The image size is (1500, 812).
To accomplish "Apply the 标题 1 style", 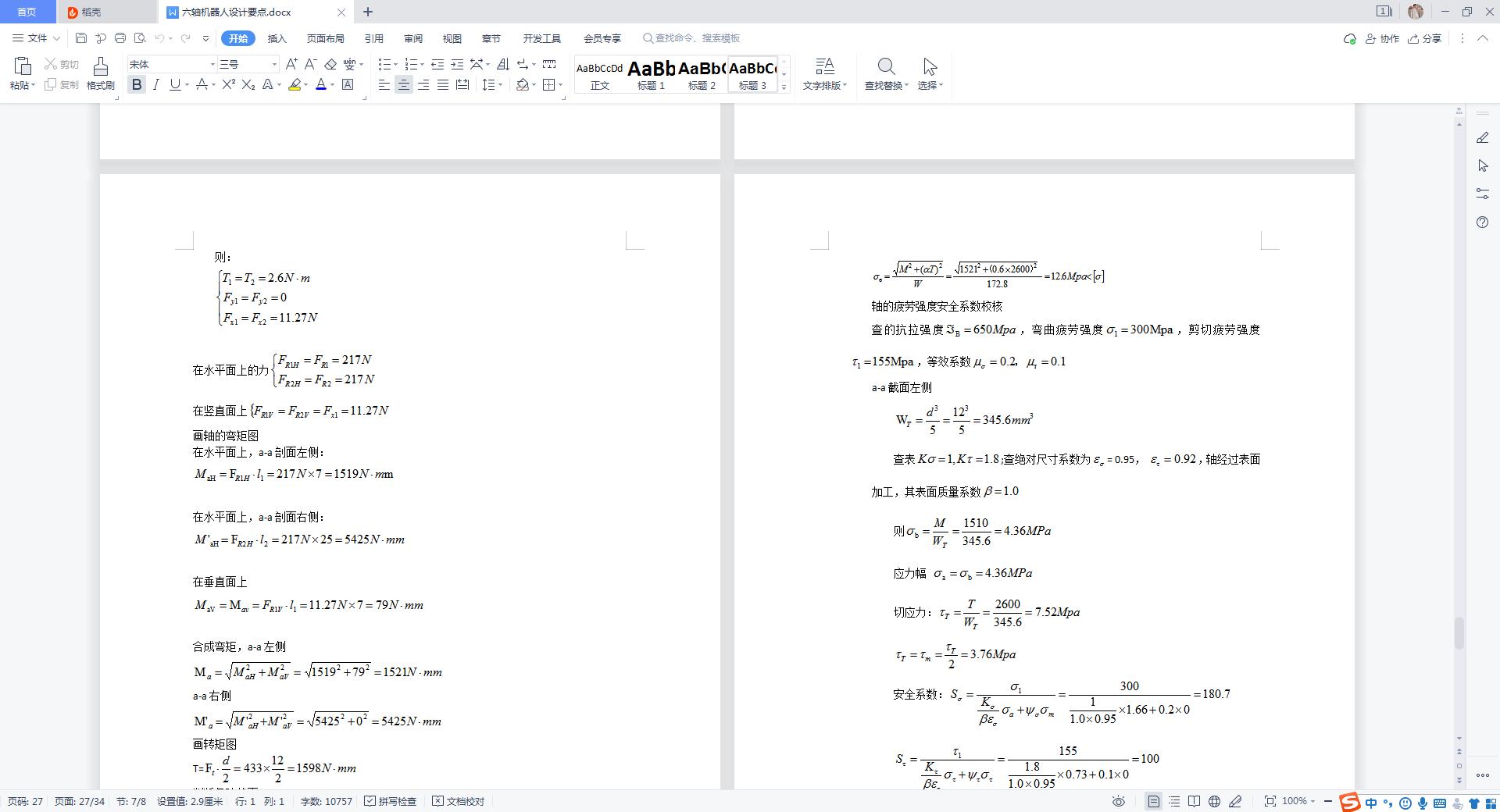I will point(651,75).
